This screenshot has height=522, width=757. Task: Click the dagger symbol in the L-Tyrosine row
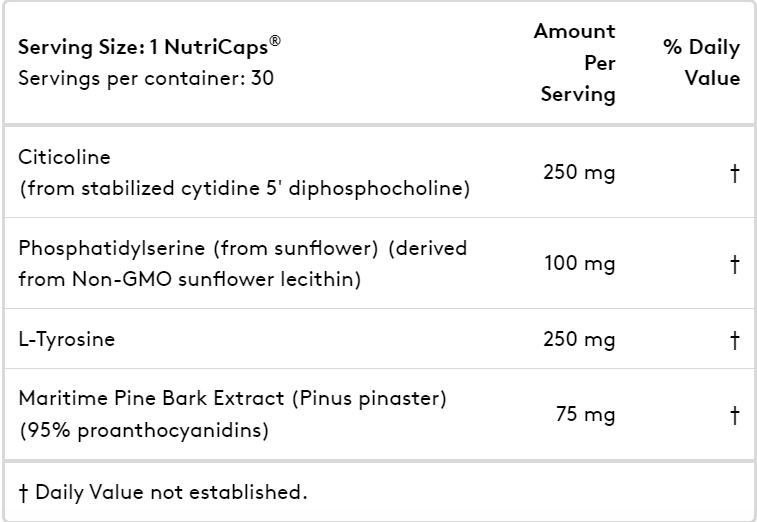tap(734, 339)
